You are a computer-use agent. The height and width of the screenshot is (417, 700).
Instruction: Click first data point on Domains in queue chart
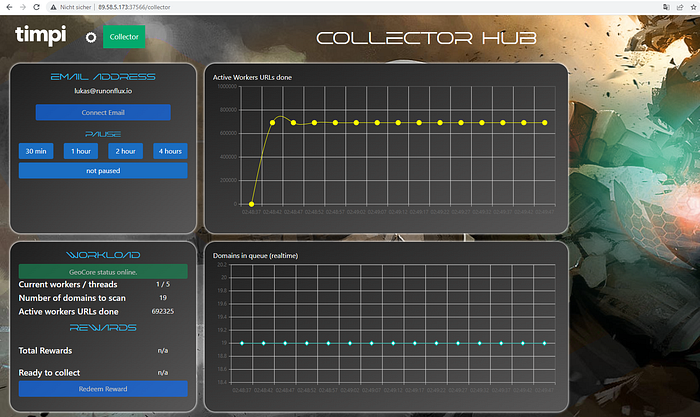241,343
